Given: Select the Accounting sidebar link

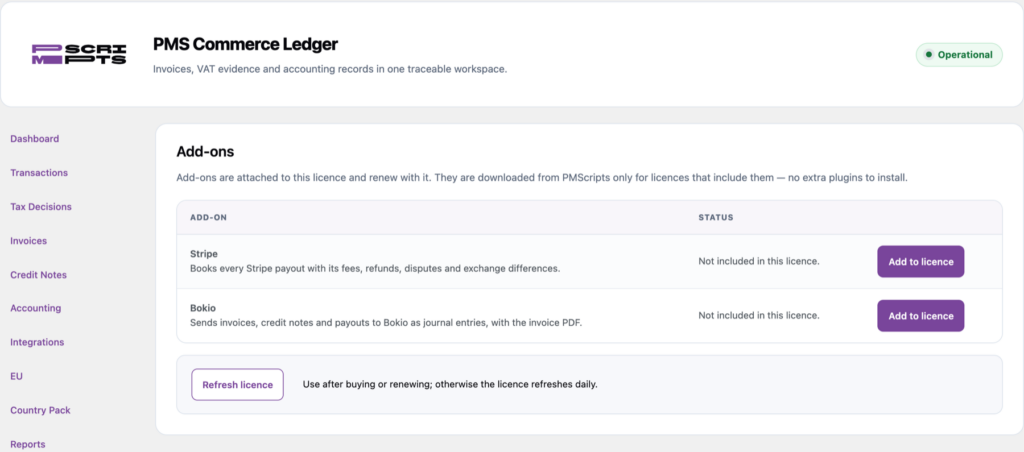Looking at the screenshot, I should 36,308.
